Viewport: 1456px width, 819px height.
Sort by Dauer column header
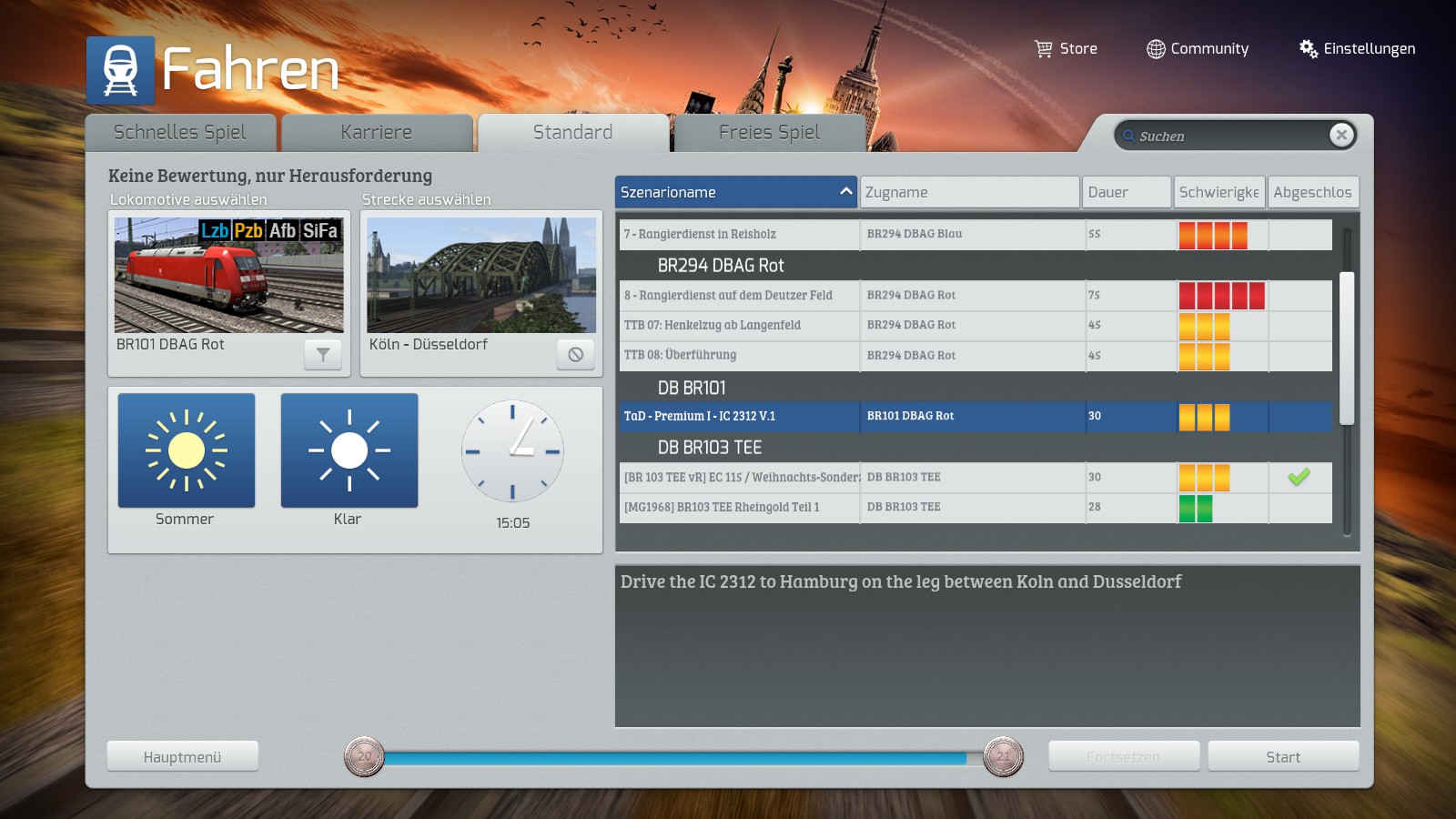tap(1127, 192)
